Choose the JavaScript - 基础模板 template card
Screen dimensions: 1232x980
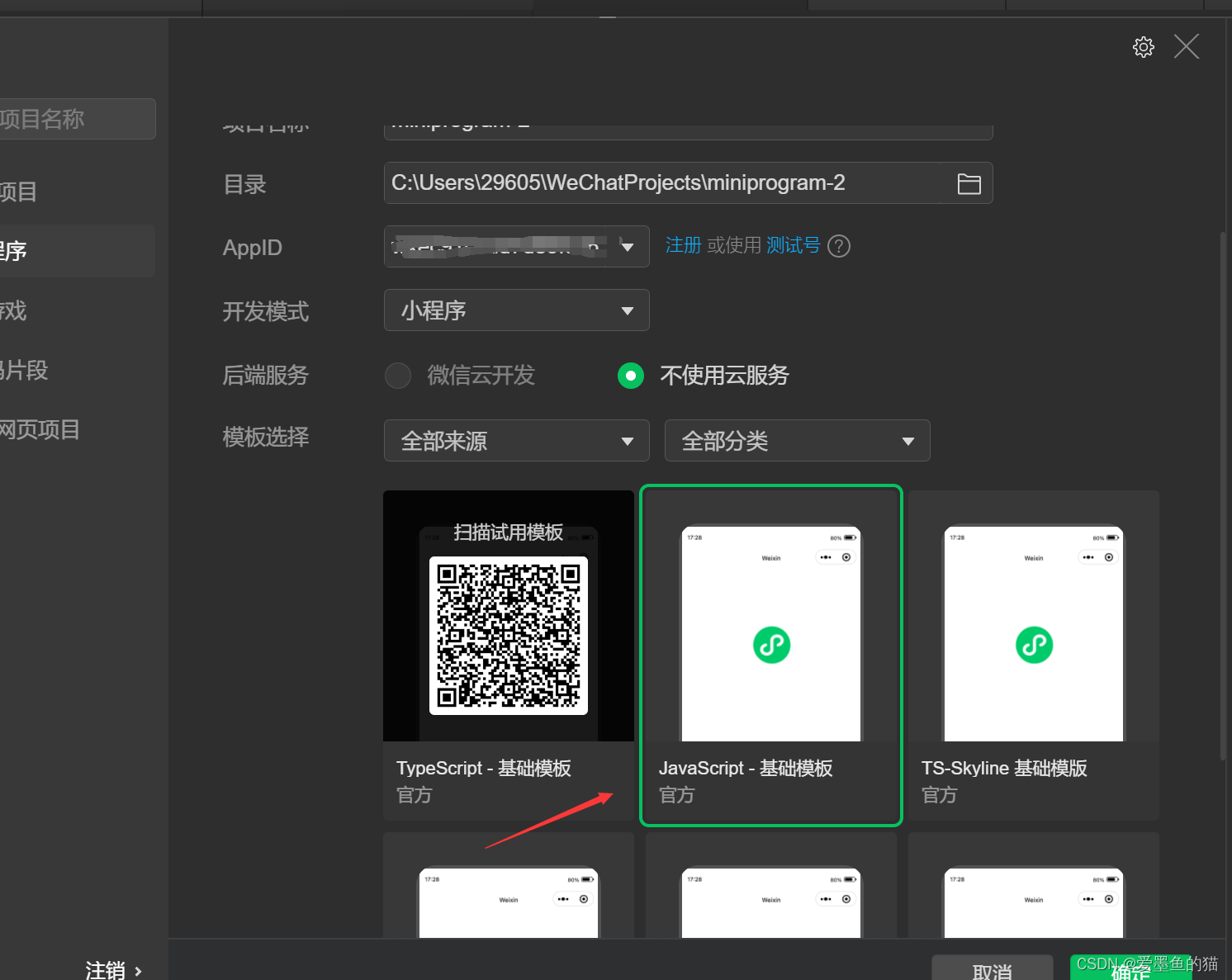[771, 656]
